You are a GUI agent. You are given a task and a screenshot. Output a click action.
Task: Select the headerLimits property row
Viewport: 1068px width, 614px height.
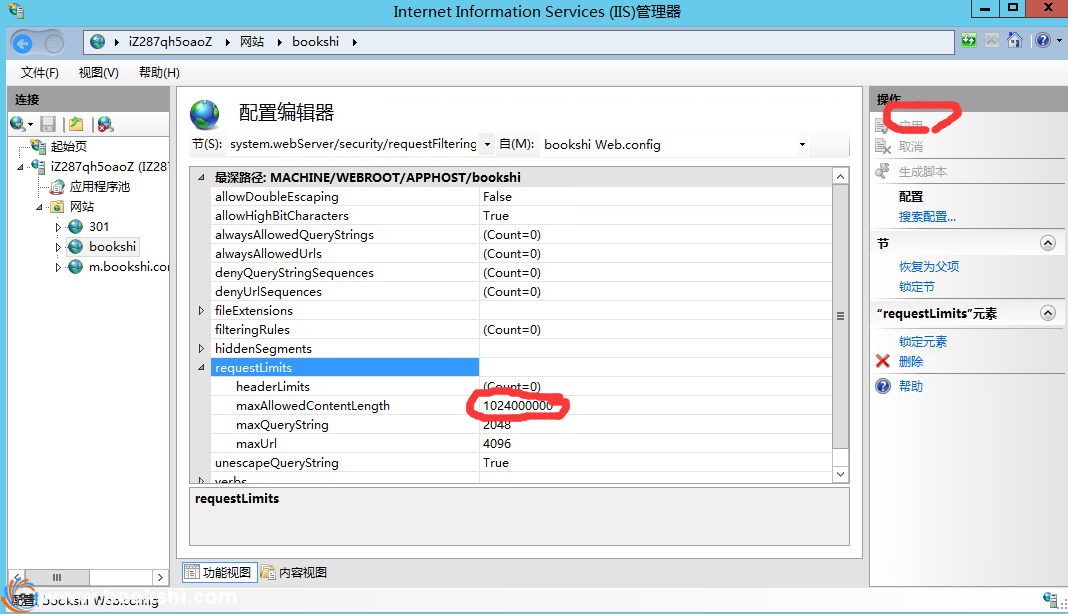tap(521, 386)
